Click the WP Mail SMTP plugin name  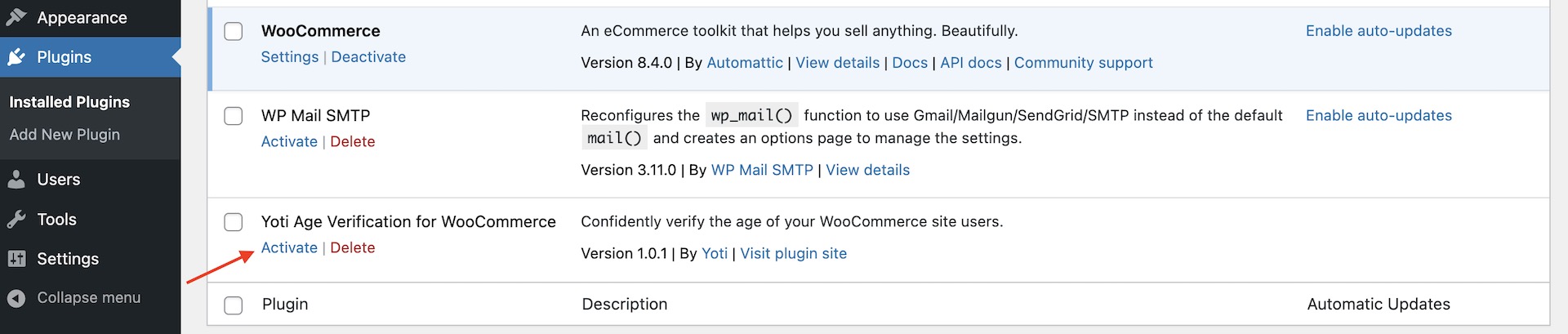(x=316, y=116)
